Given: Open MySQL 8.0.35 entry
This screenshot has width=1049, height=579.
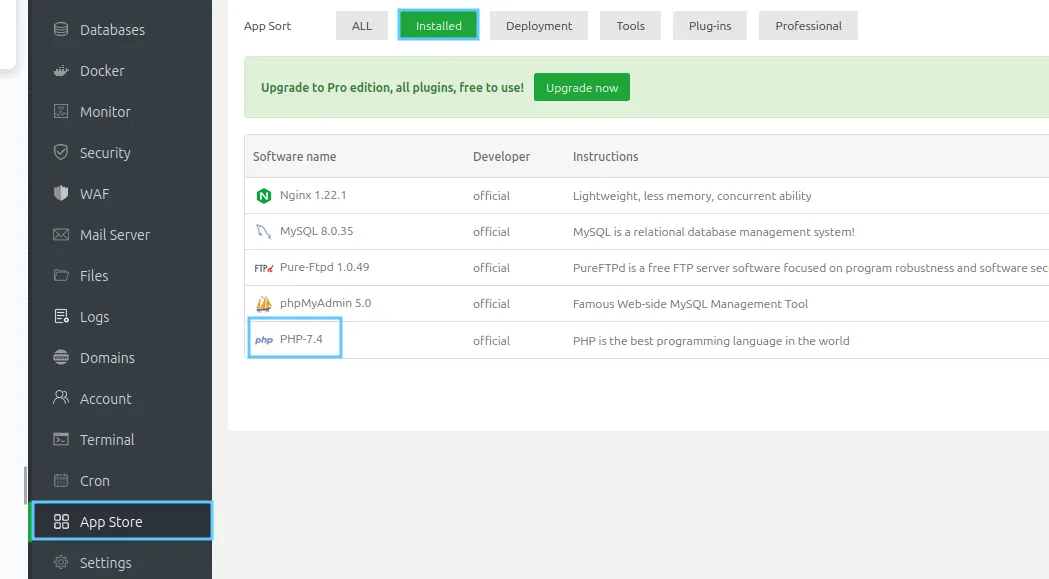Looking at the screenshot, I should 316,231.
